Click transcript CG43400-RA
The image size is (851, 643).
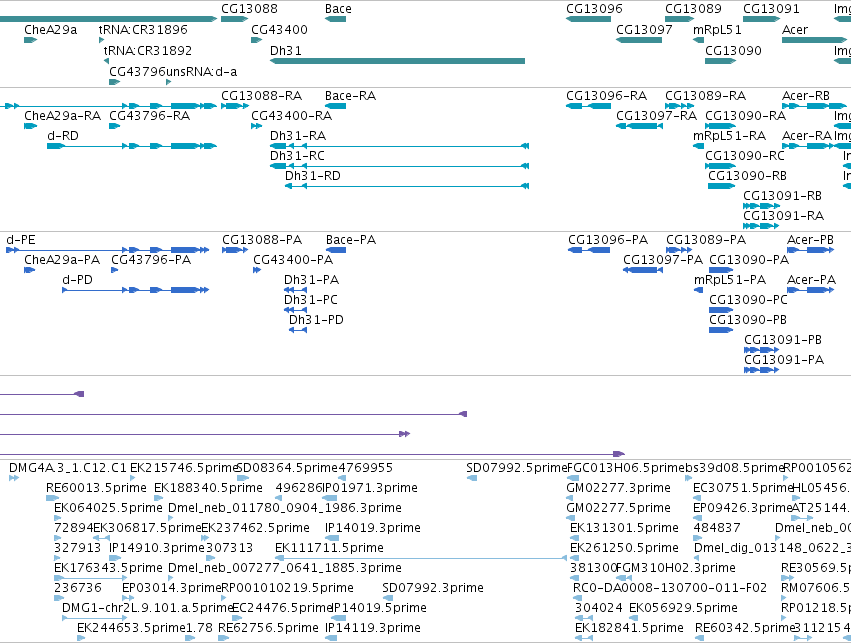(x=291, y=115)
